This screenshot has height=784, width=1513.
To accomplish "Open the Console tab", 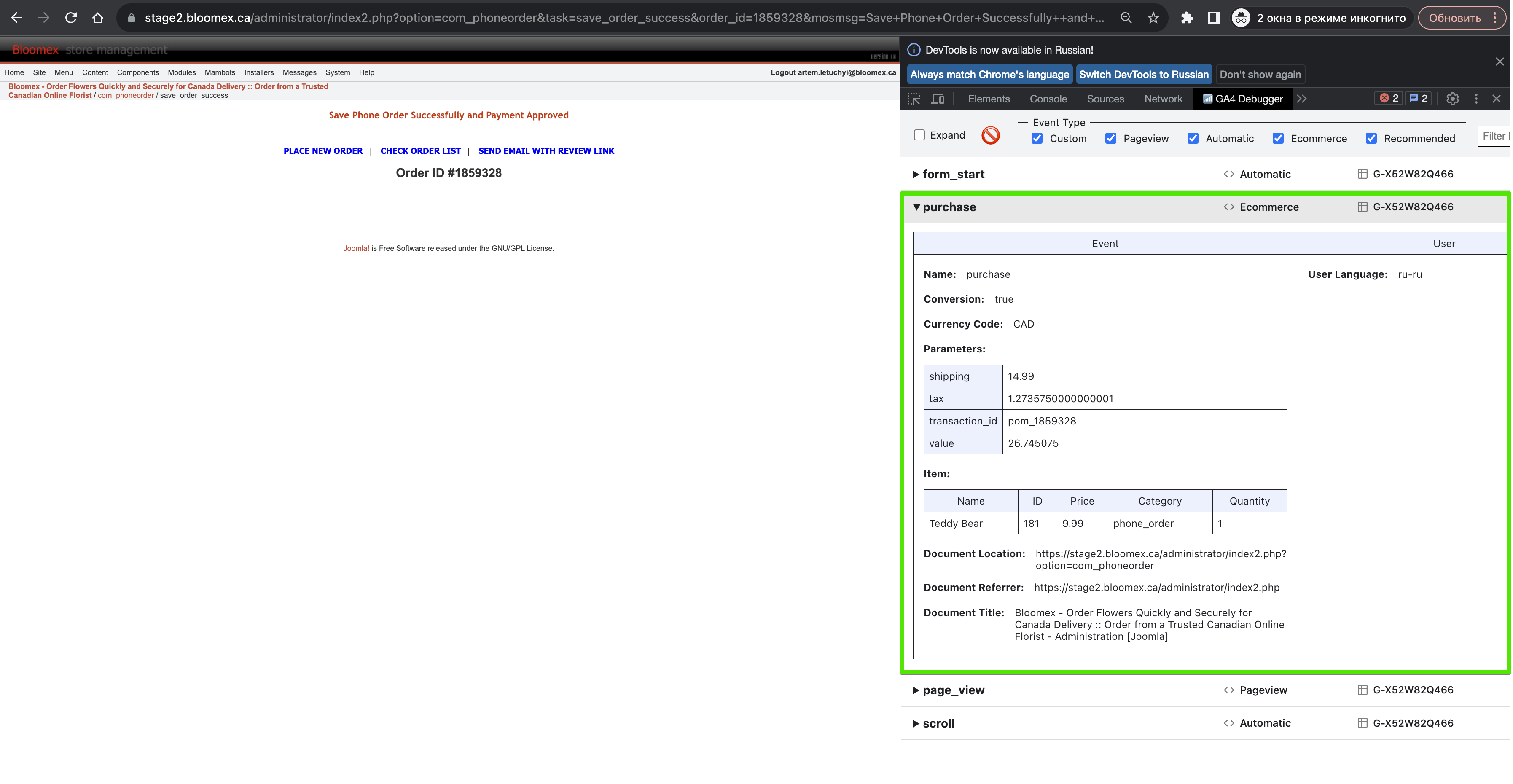I will [x=1048, y=99].
